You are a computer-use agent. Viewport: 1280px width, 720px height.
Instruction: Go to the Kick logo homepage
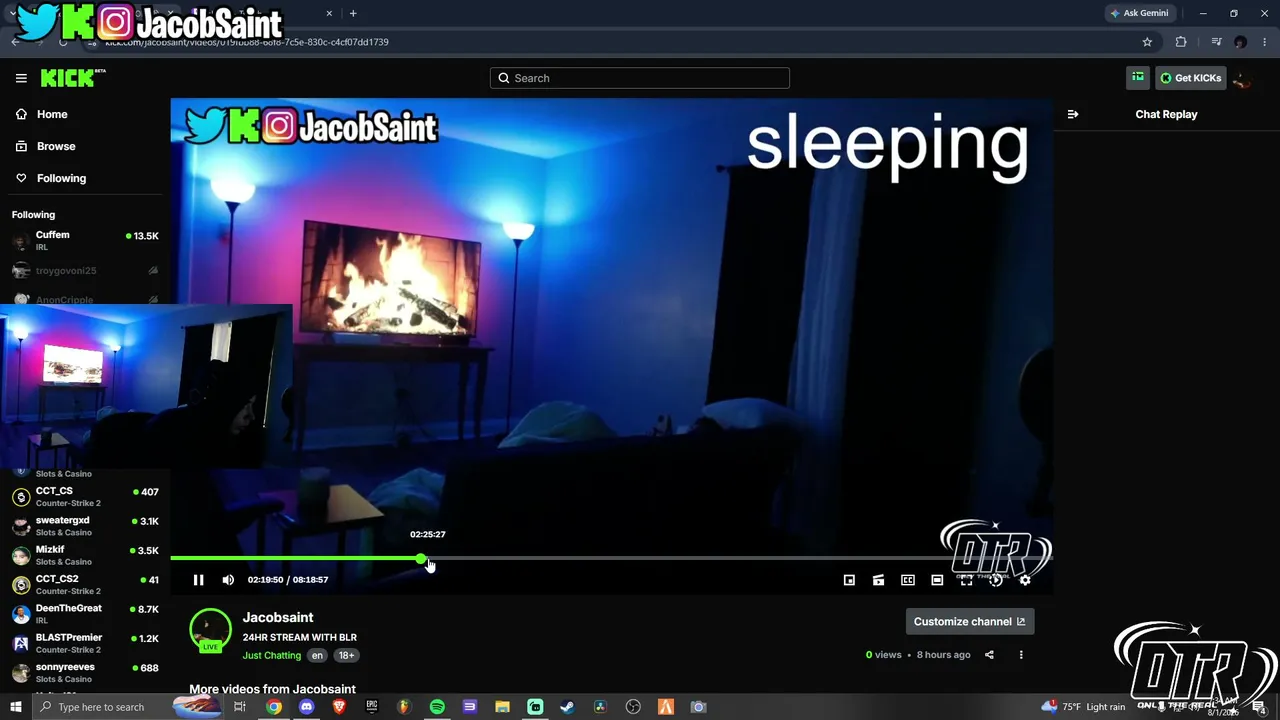[x=73, y=78]
